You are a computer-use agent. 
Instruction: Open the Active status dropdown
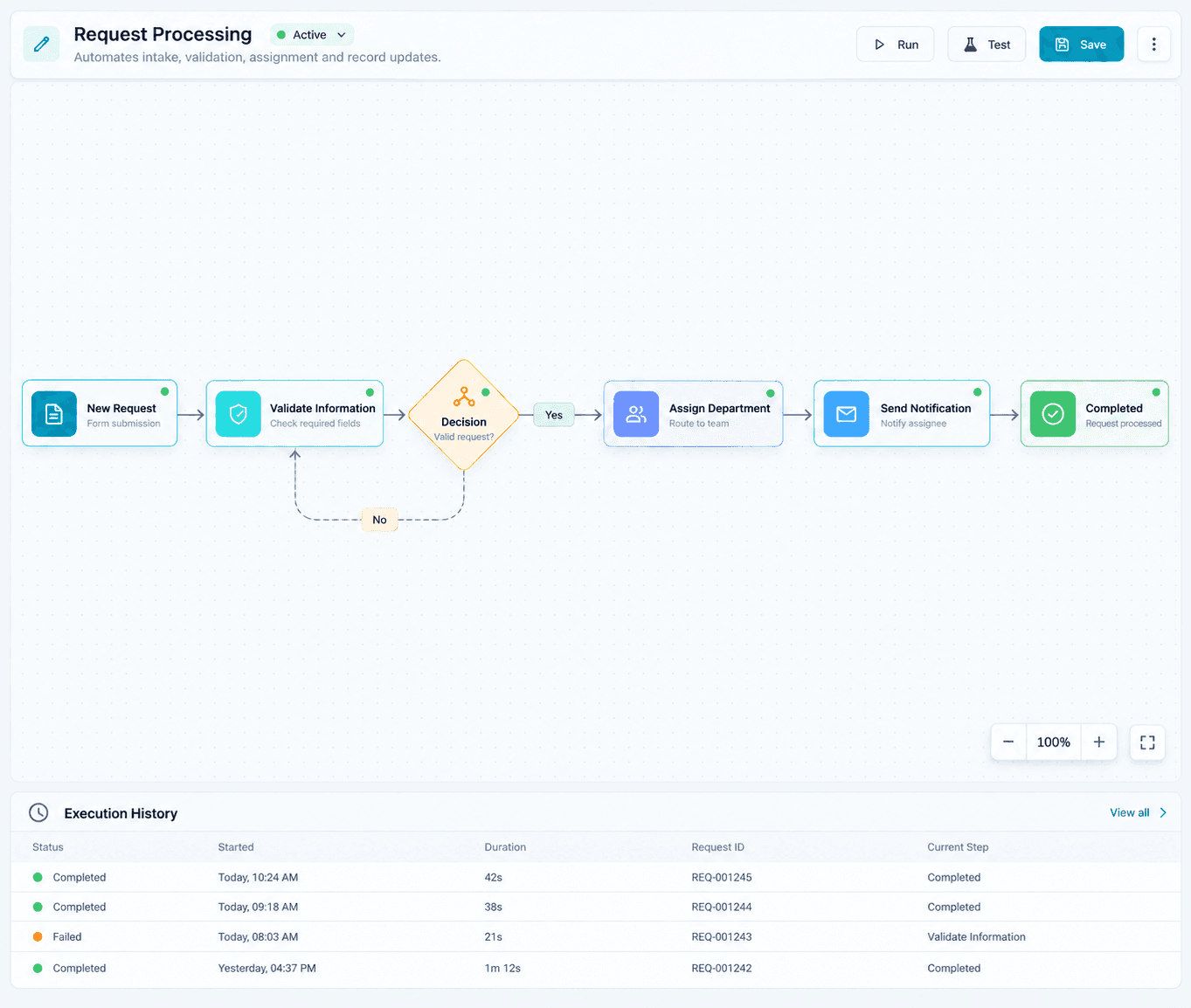[x=312, y=35]
